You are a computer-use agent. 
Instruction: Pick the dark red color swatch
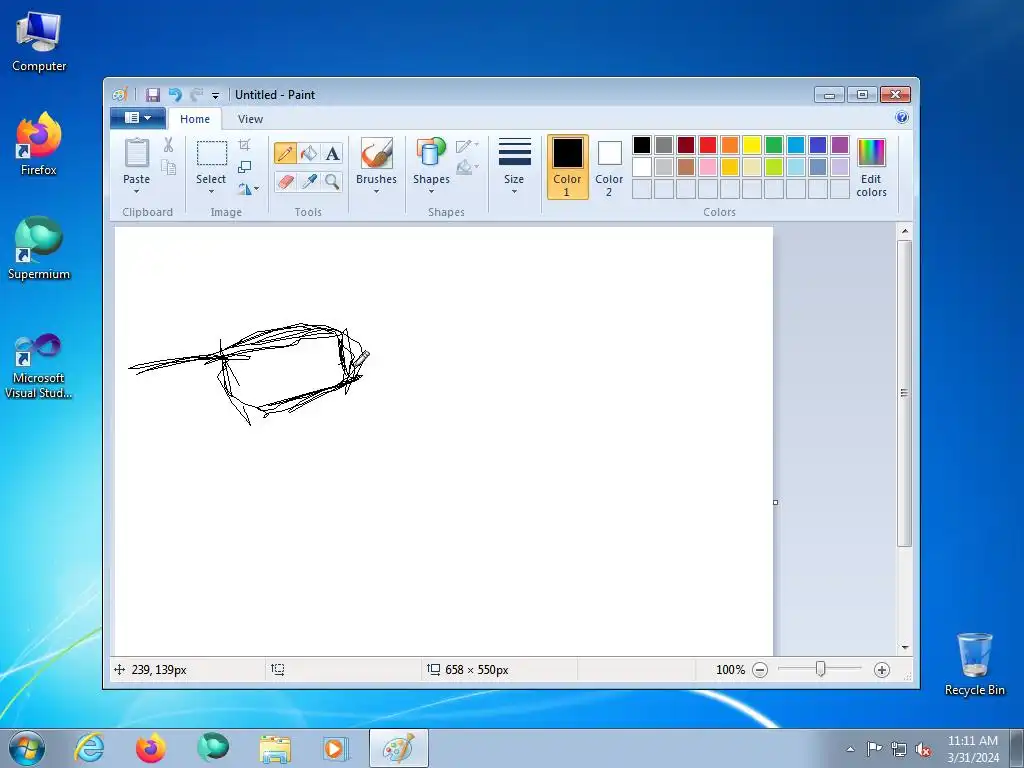coord(686,145)
